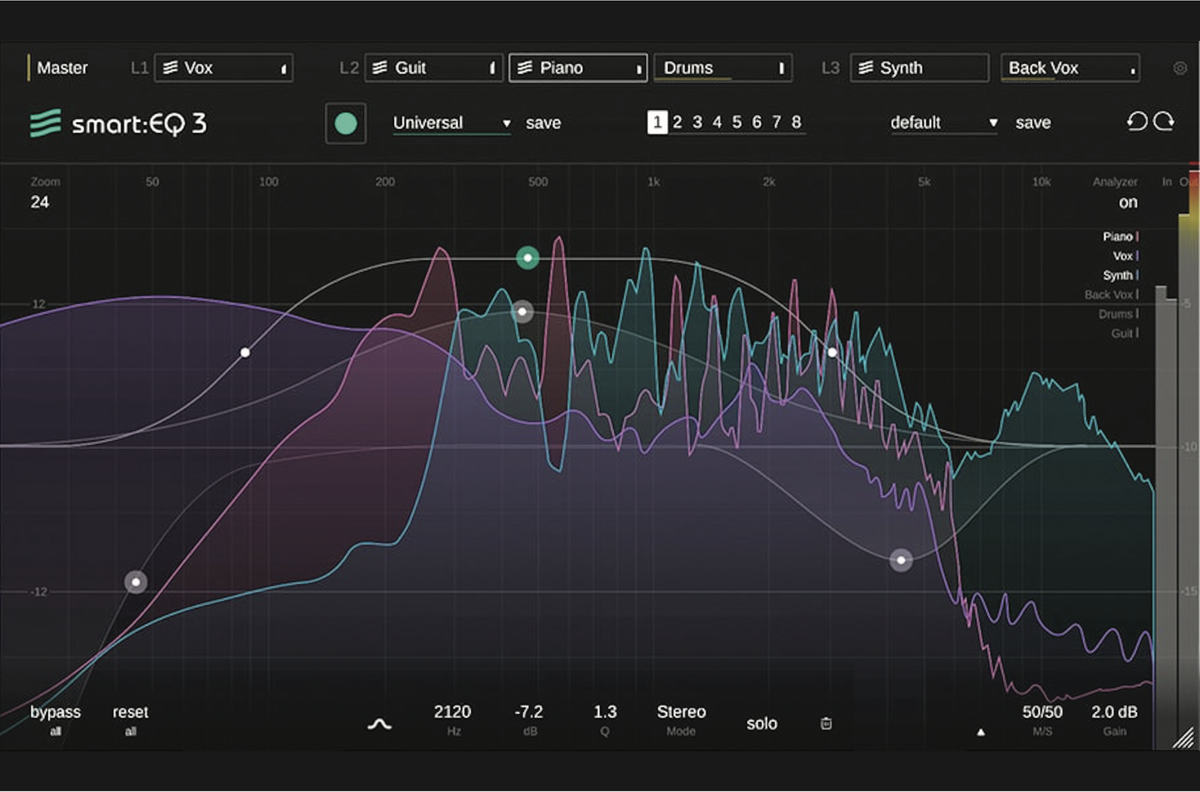Save the Universal profile

coord(543,123)
